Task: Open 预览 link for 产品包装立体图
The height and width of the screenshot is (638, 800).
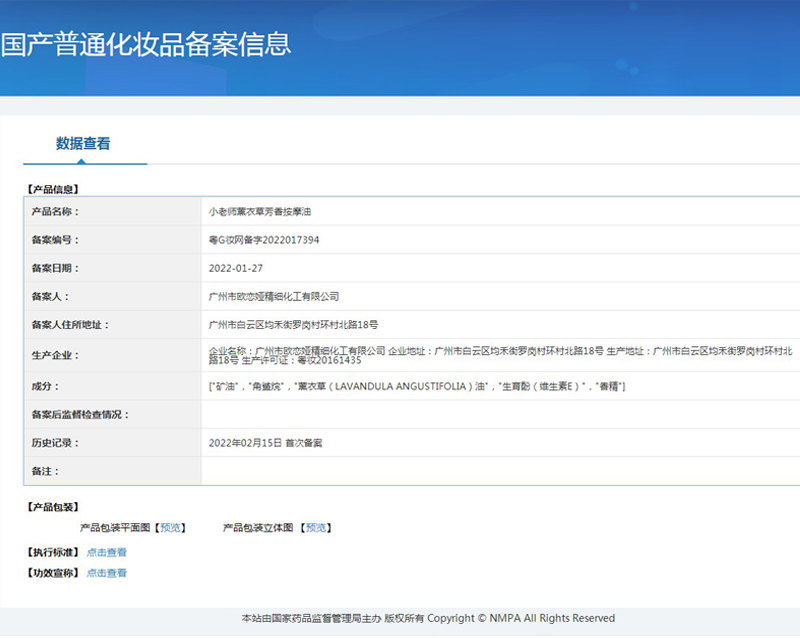Action: [316, 528]
